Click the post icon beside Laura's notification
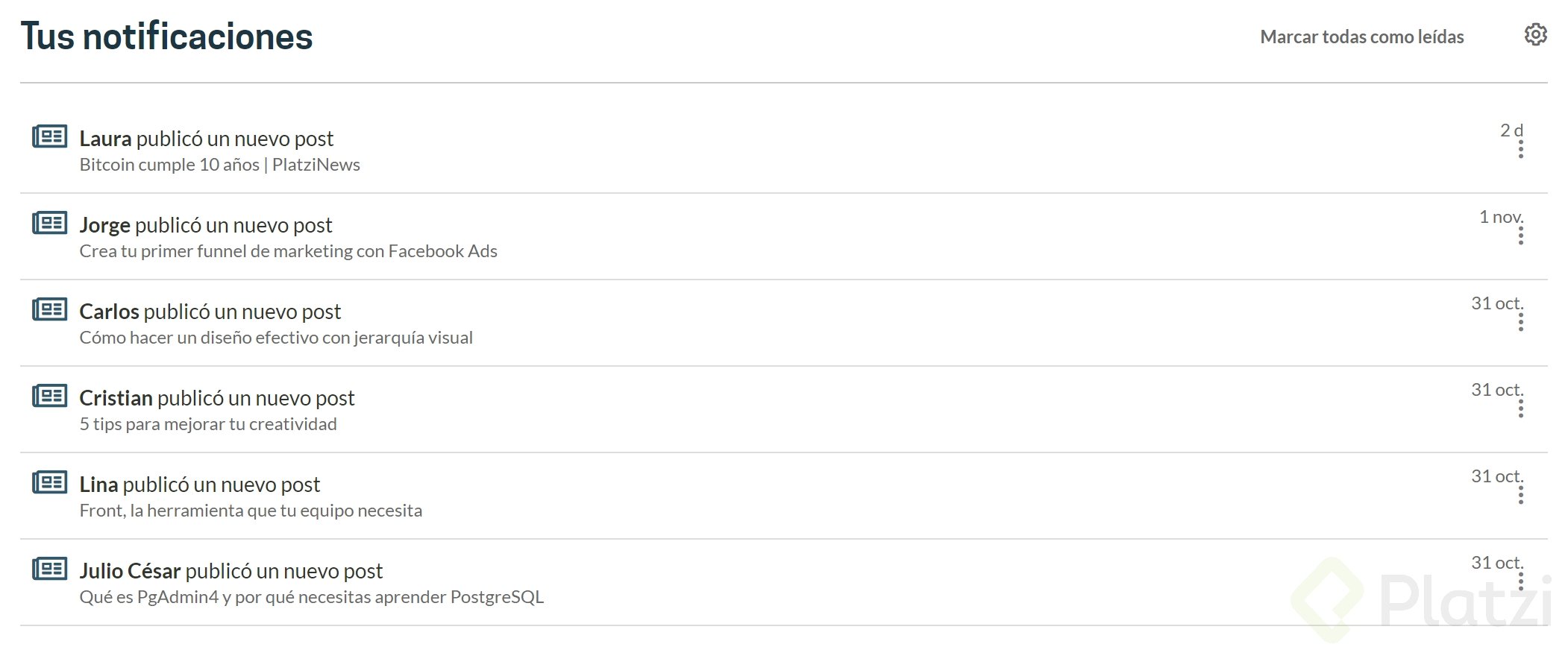Screen dimensions: 1568x650 coord(50,137)
